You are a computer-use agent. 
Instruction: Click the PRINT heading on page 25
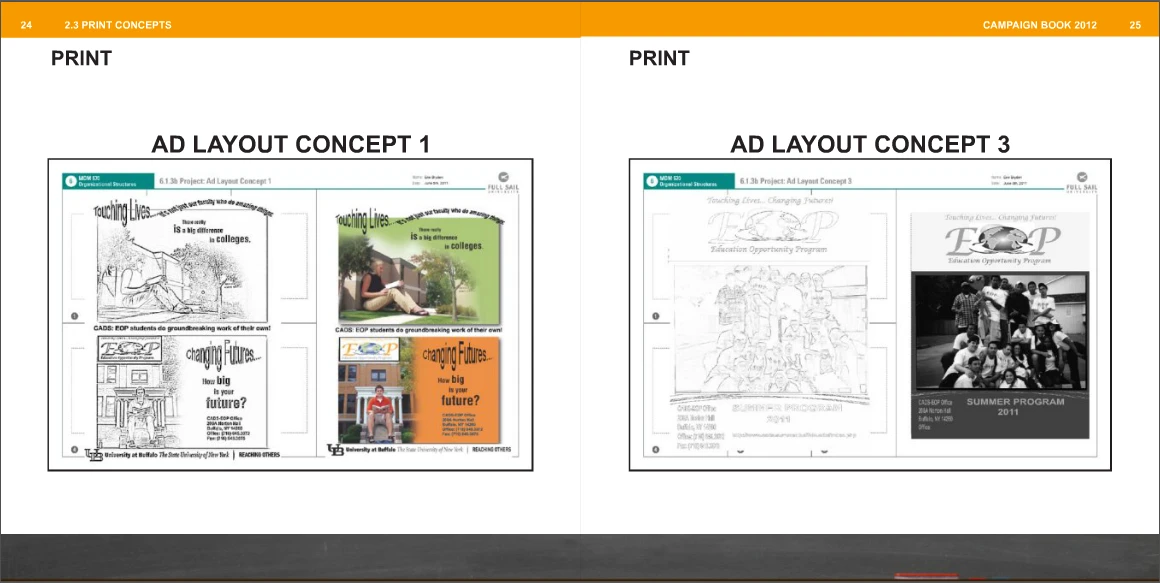coord(659,58)
